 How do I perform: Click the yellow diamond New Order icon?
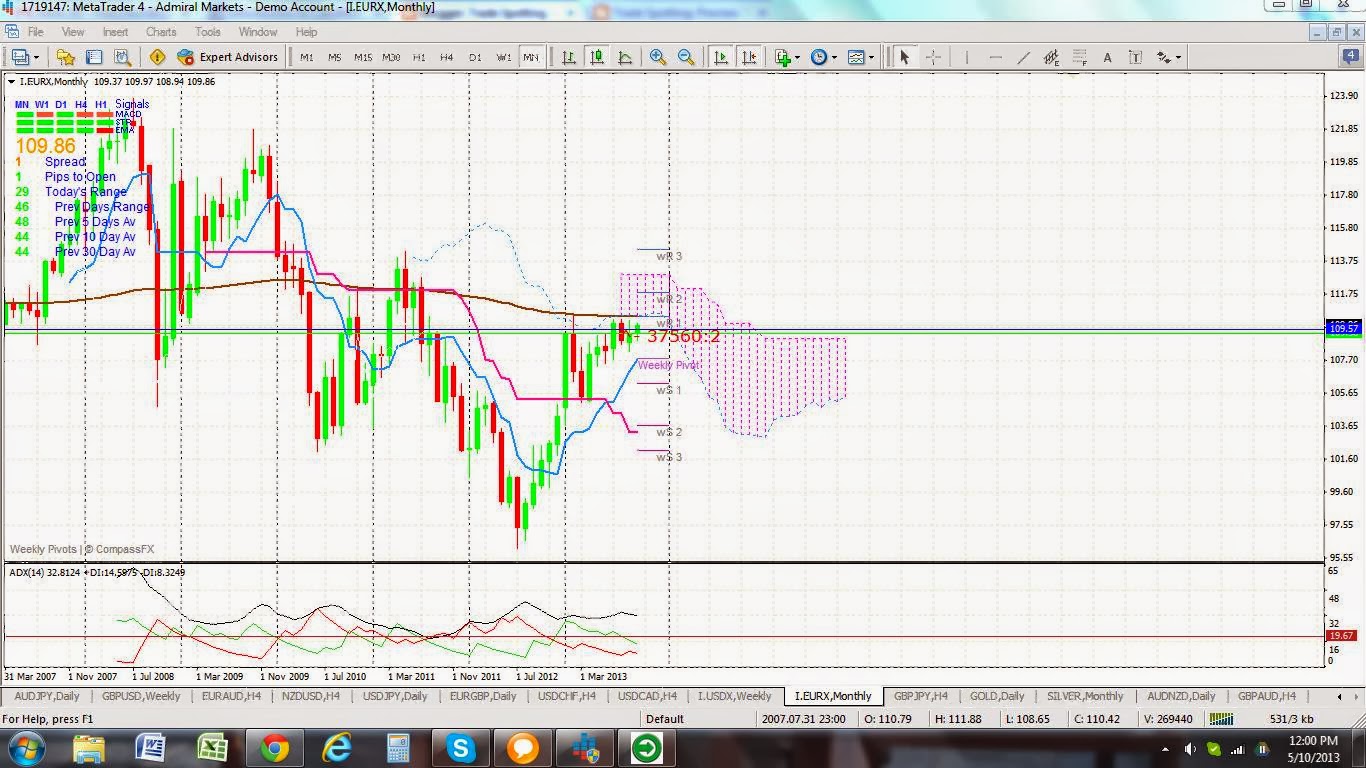[157, 57]
